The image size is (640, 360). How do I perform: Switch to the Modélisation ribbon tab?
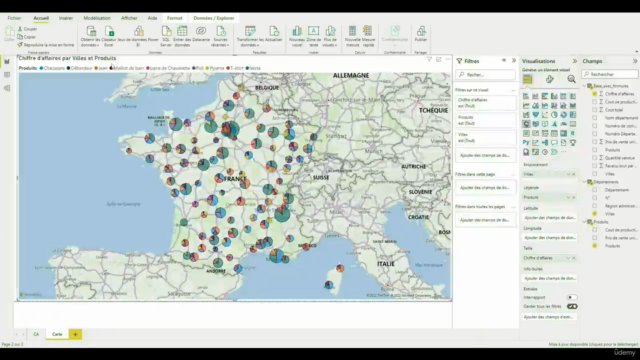[x=97, y=18]
